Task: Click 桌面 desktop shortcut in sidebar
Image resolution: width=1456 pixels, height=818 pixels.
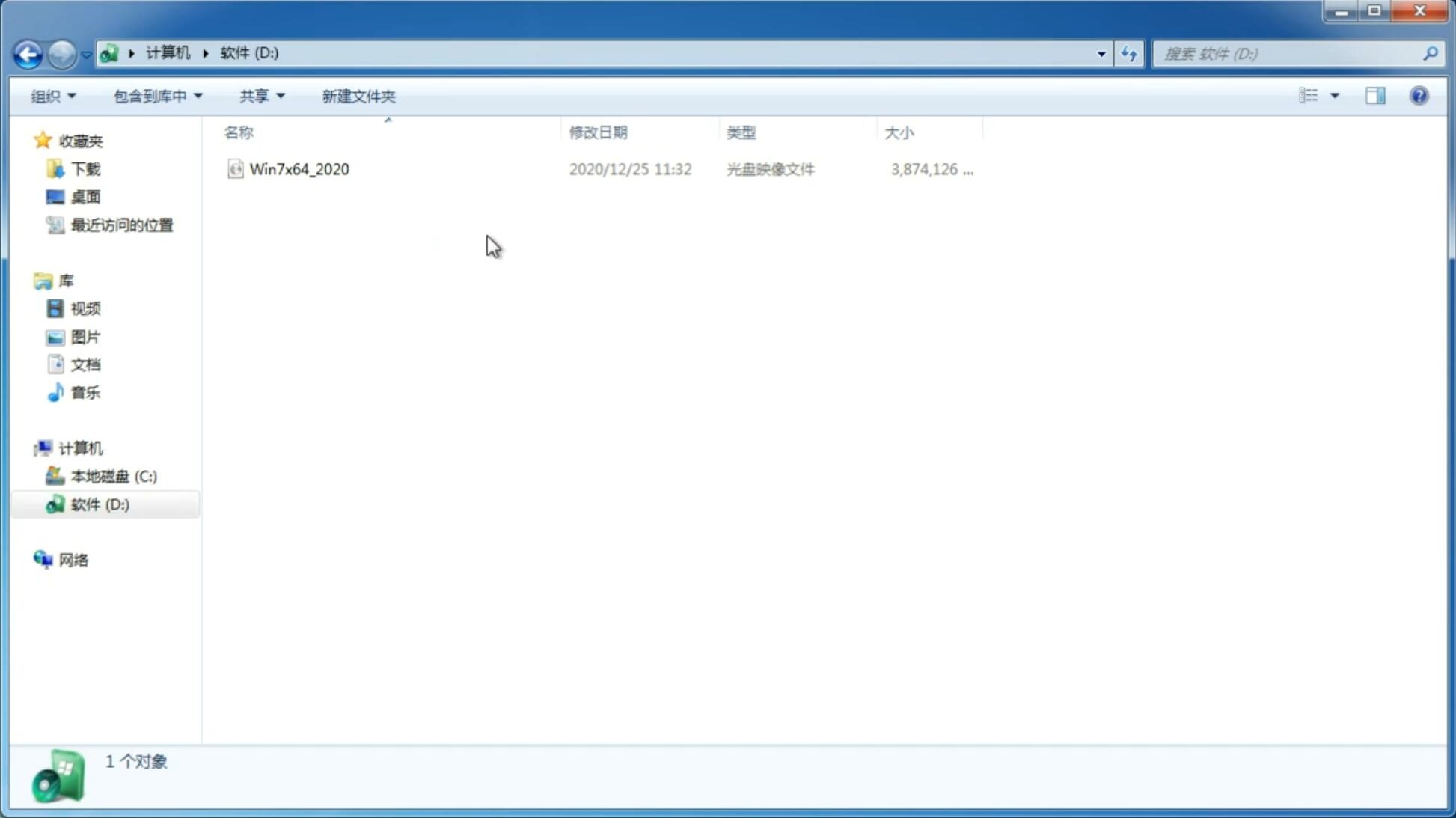Action: tap(85, 196)
